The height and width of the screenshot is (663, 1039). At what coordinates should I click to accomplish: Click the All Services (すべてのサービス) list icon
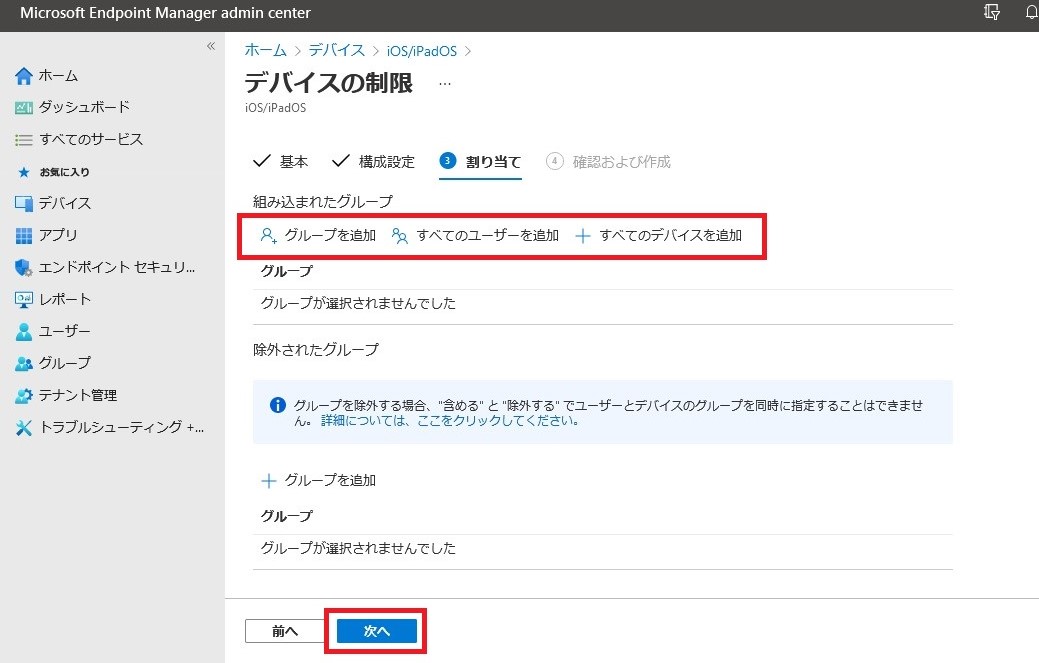point(23,140)
